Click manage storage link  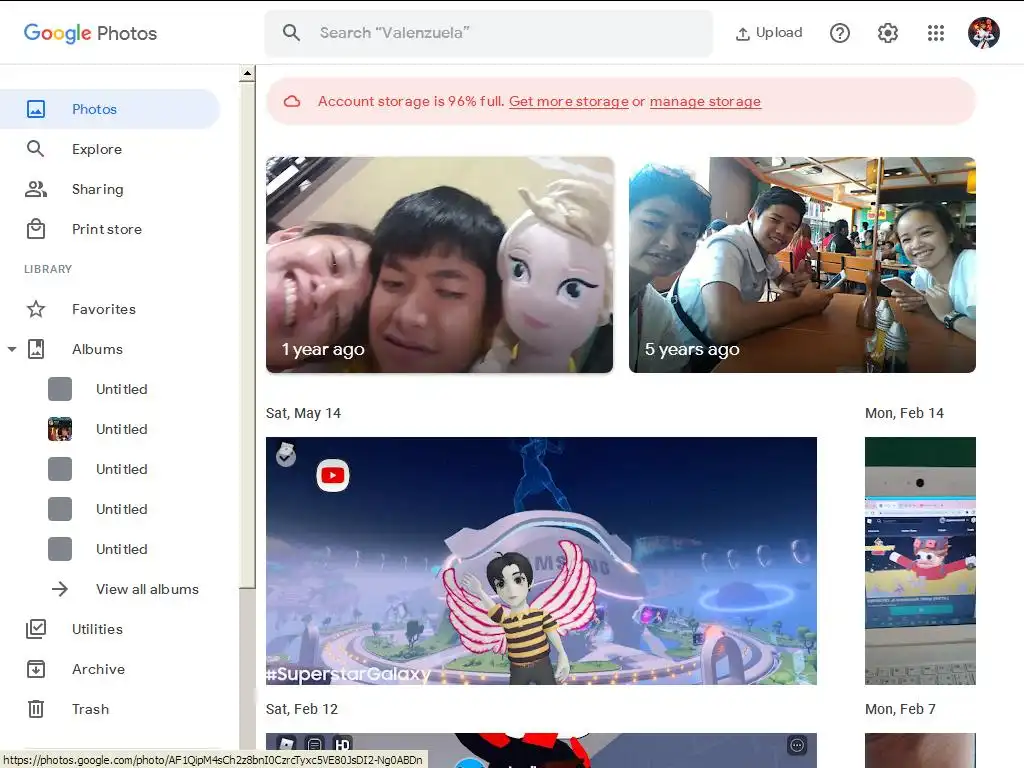[705, 101]
